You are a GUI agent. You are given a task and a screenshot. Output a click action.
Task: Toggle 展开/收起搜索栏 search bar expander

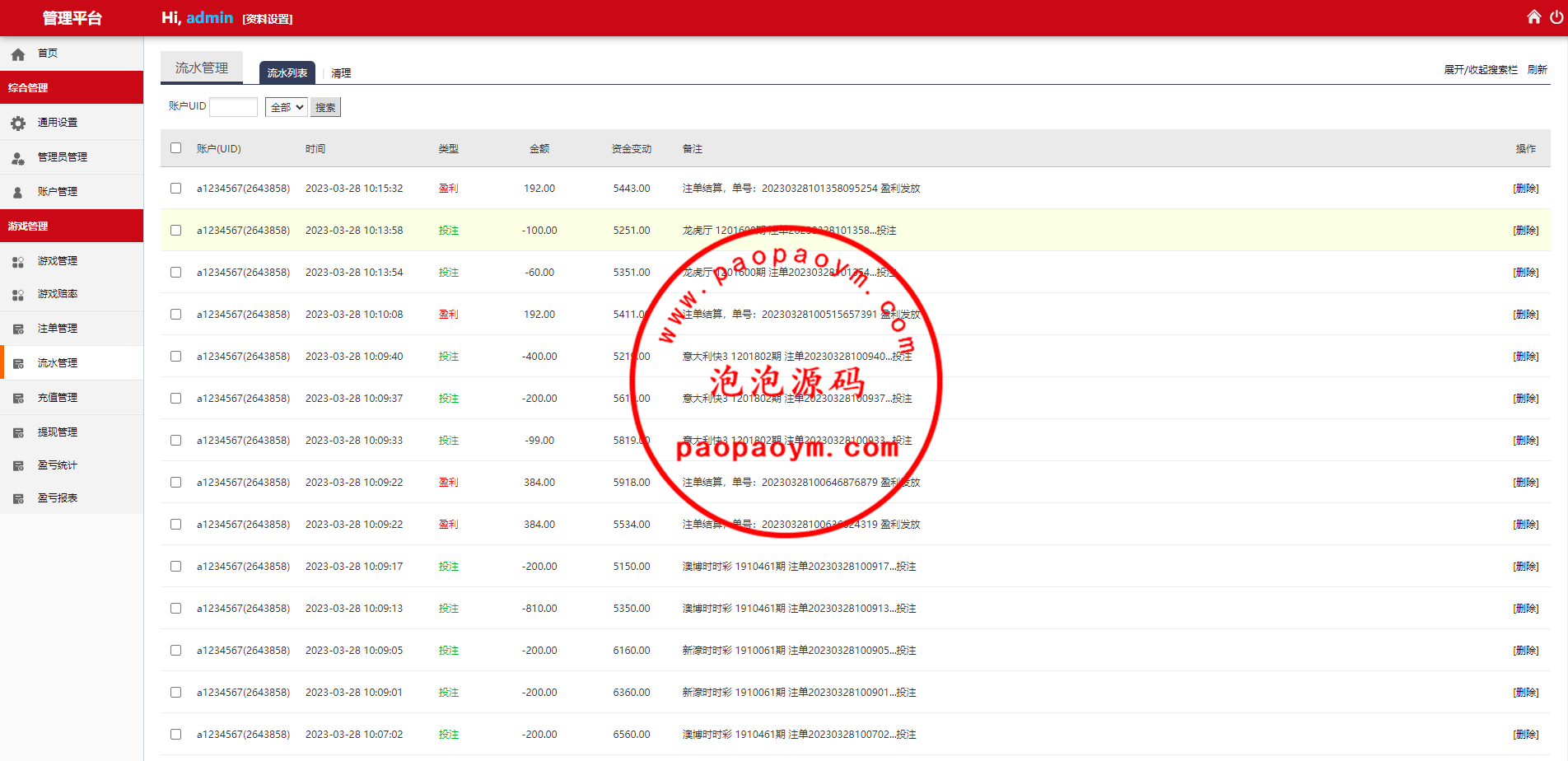pyautogui.click(x=1480, y=70)
